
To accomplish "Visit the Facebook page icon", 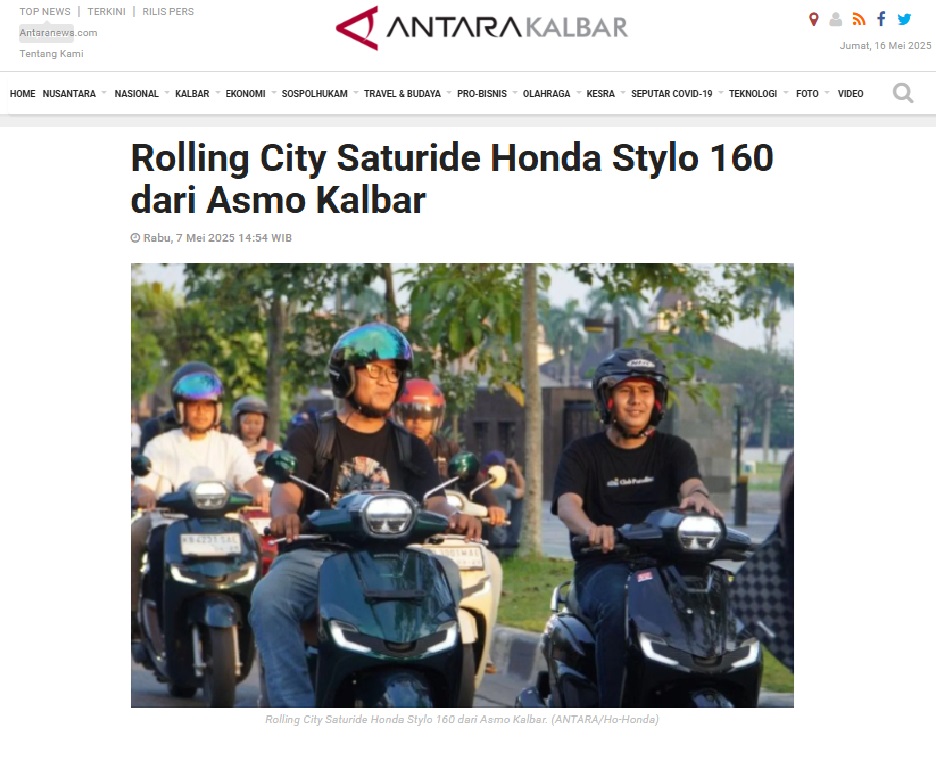I will coord(881,19).
